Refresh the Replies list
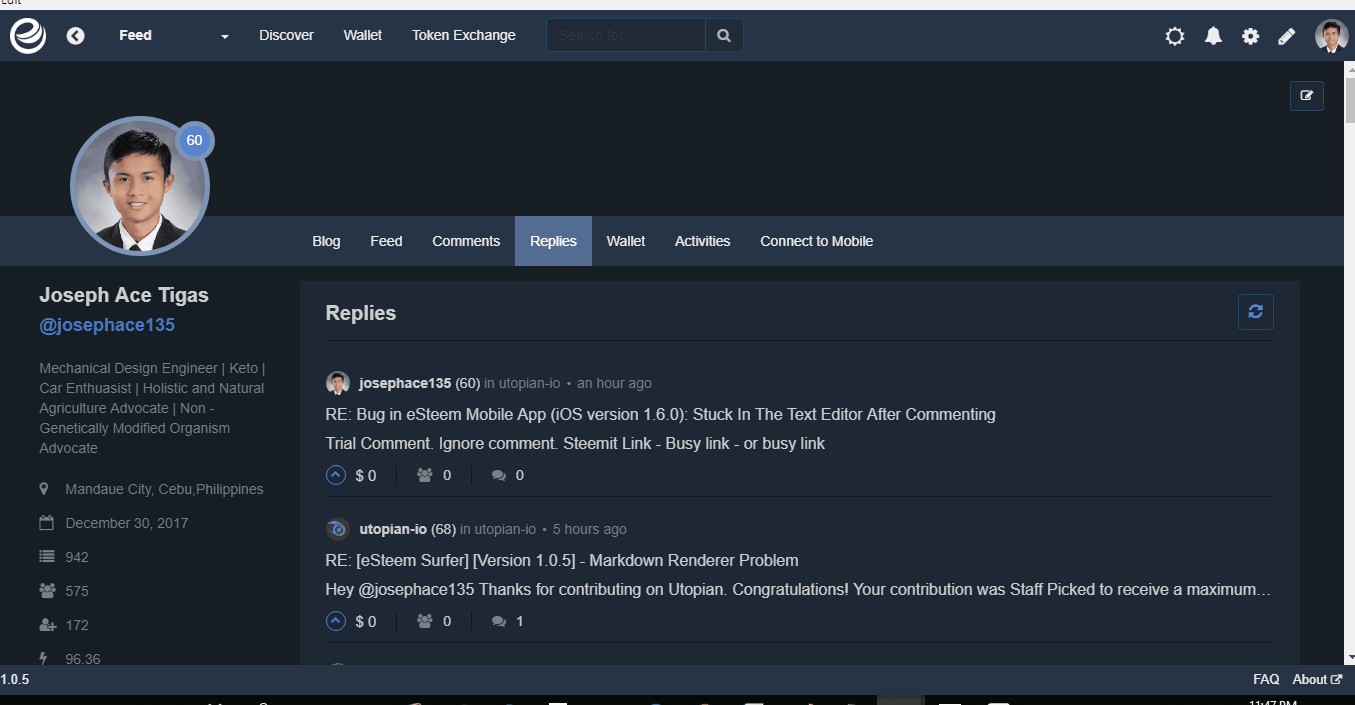Viewport: 1355px width, 705px height. tap(1255, 311)
